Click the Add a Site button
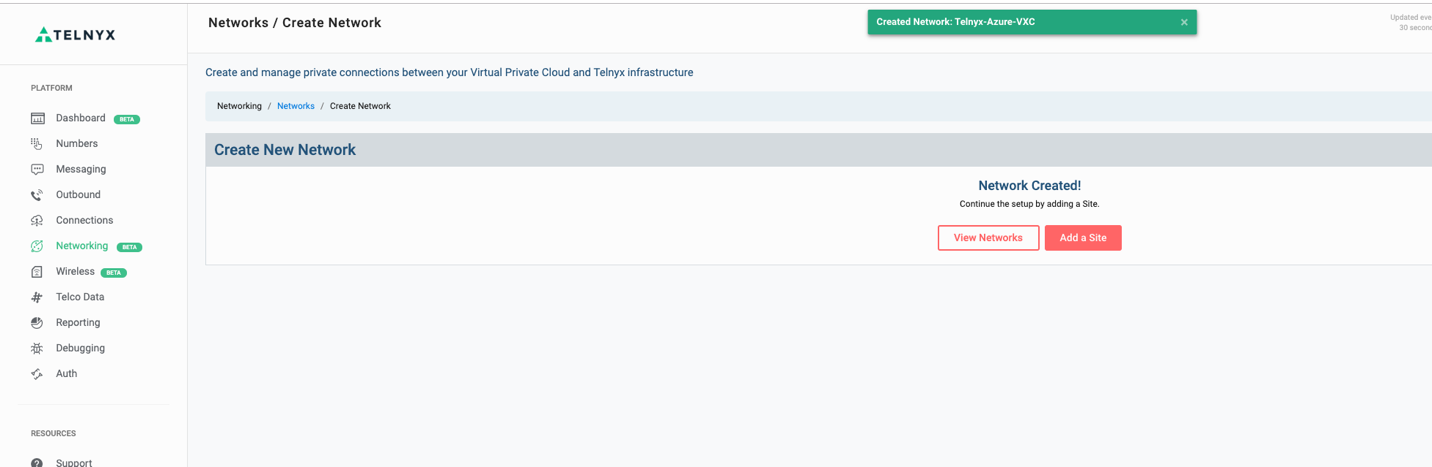 pos(1083,238)
